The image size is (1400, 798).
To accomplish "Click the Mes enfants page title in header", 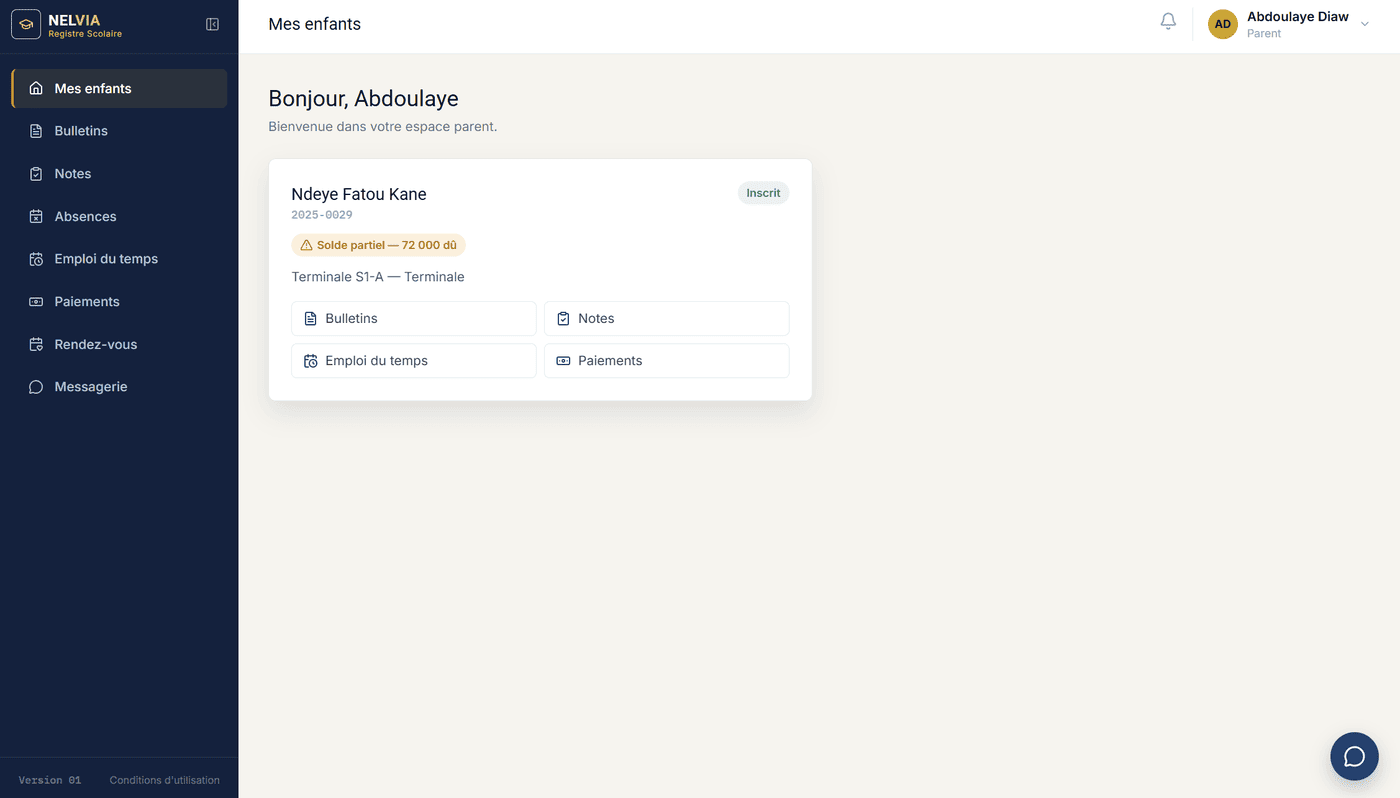I will pos(315,24).
